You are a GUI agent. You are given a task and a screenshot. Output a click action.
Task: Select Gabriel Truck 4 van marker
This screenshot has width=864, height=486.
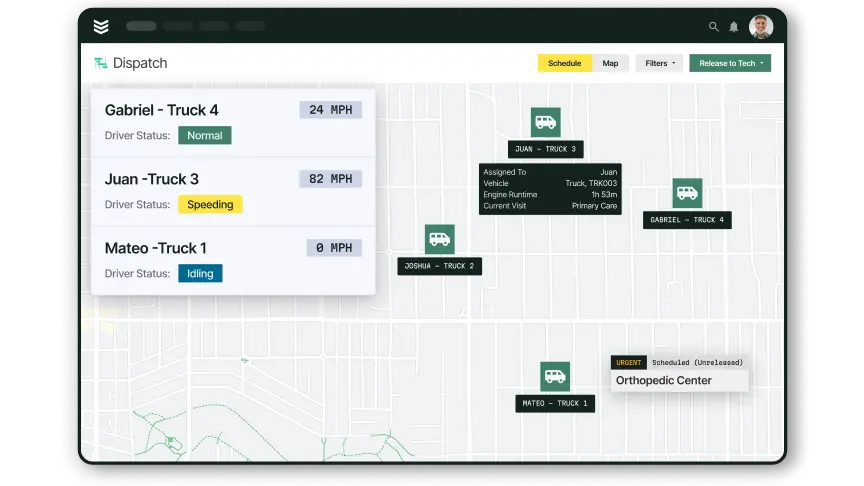[687, 193]
